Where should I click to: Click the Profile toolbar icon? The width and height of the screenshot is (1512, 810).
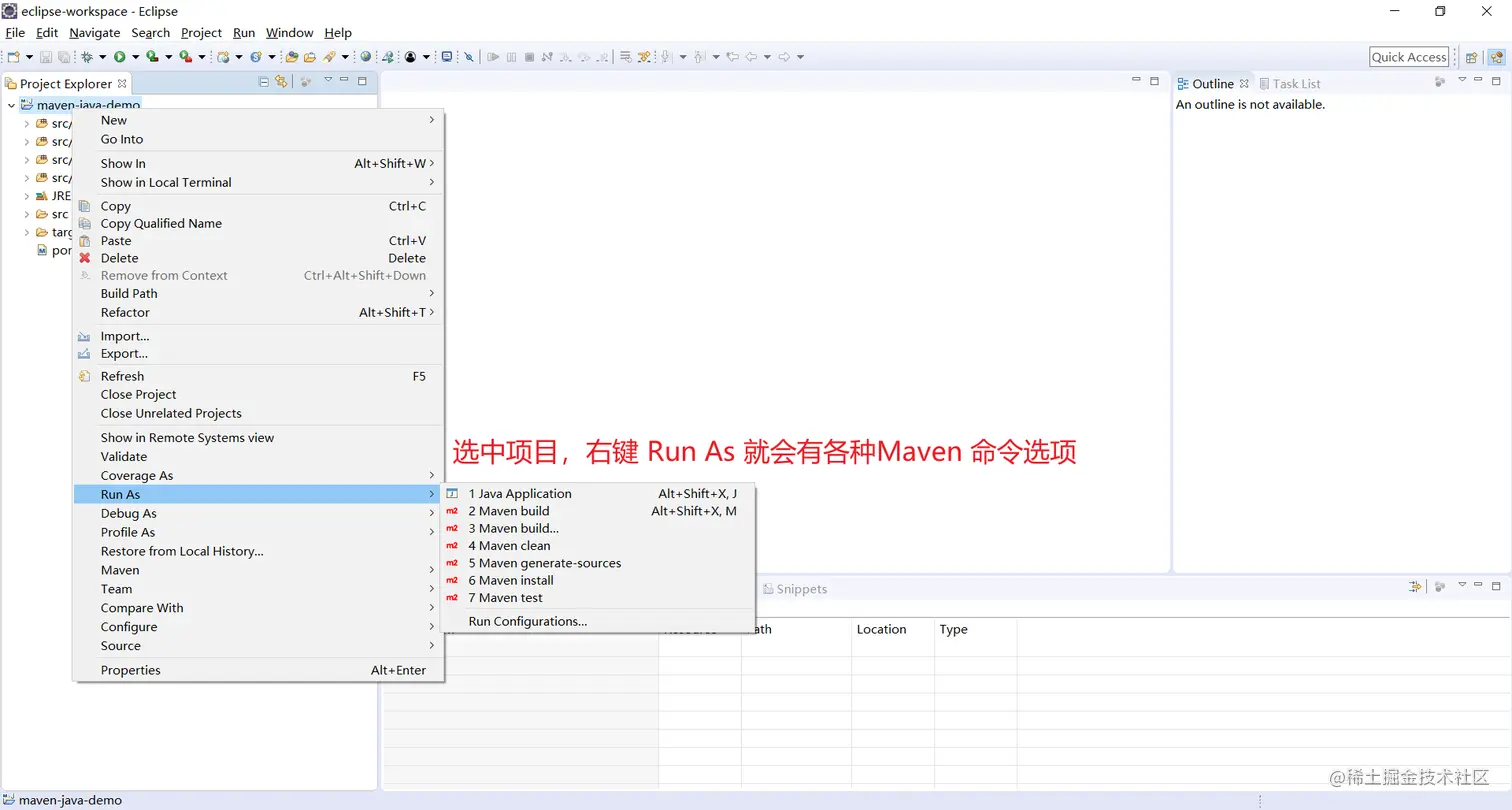(410, 57)
